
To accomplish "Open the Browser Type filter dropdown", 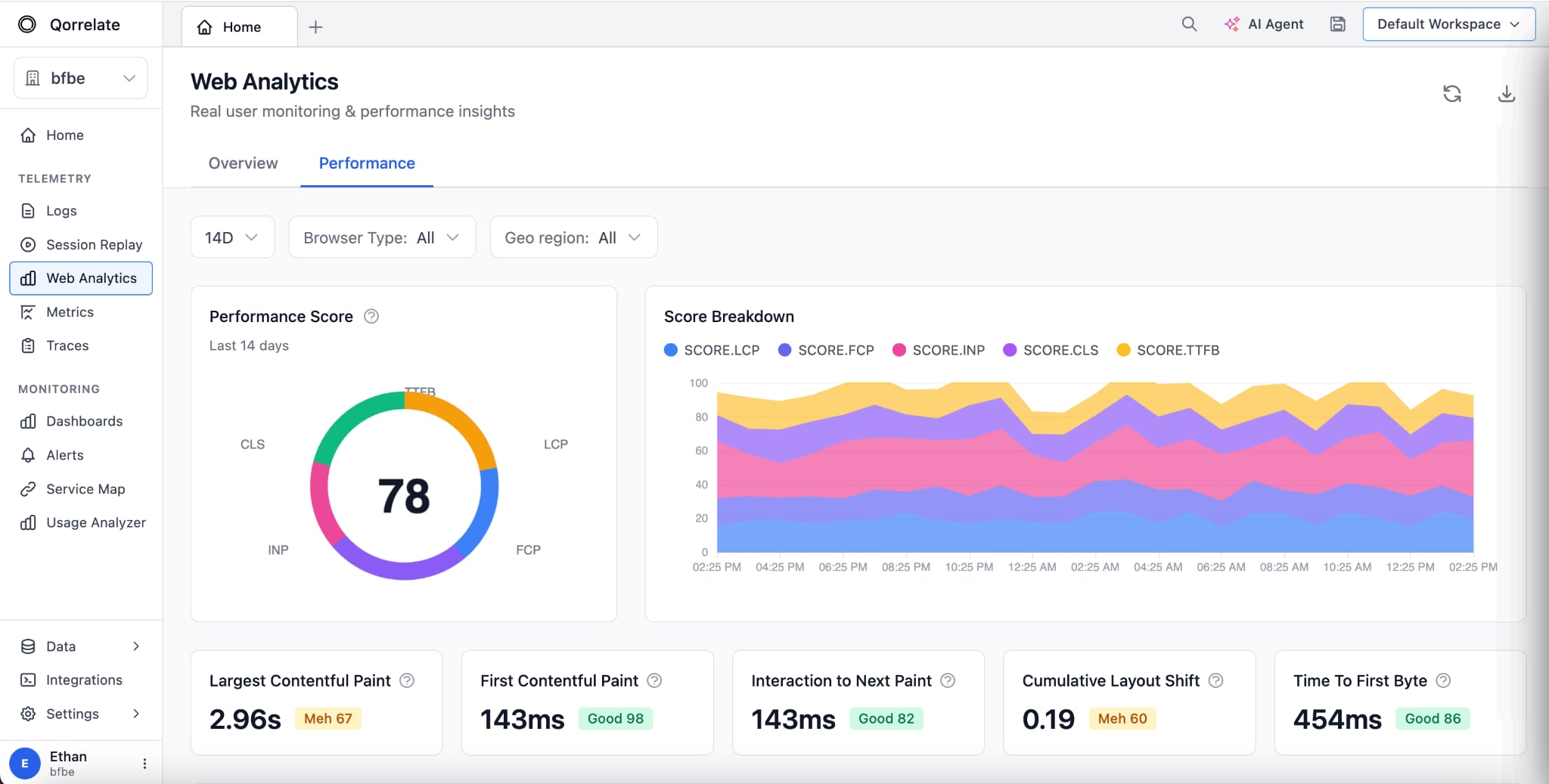I will point(381,237).
